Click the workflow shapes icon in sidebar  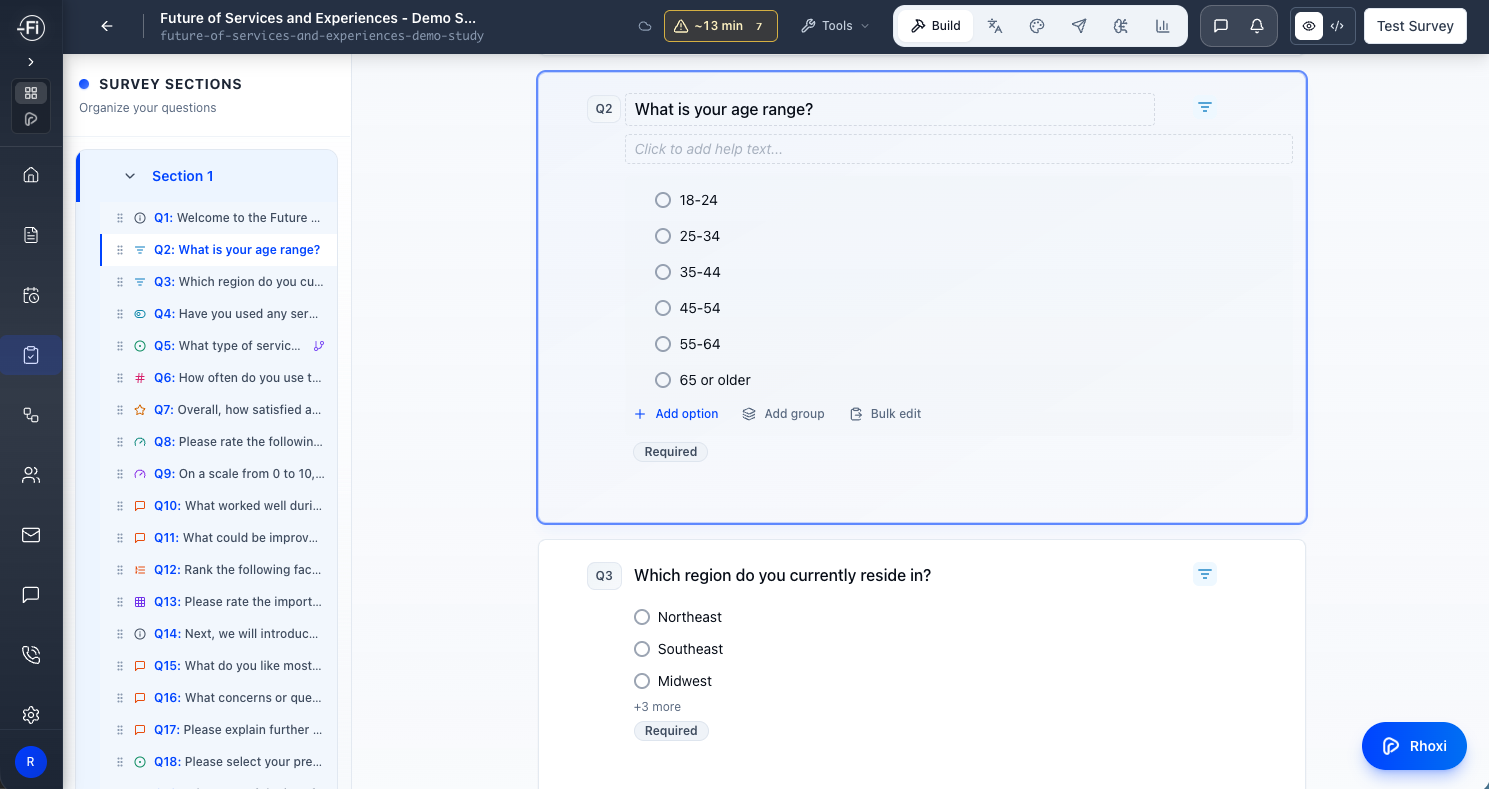click(x=31, y=415)
